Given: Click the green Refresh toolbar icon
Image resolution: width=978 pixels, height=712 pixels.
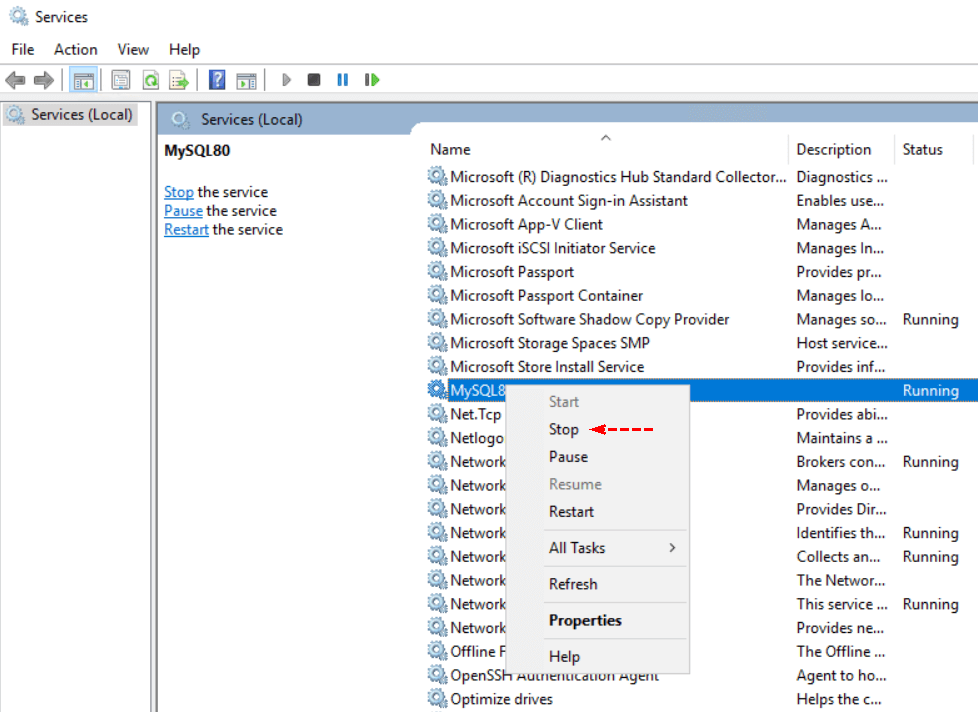Looking at the screenshot, I should (x=150, y=80).
